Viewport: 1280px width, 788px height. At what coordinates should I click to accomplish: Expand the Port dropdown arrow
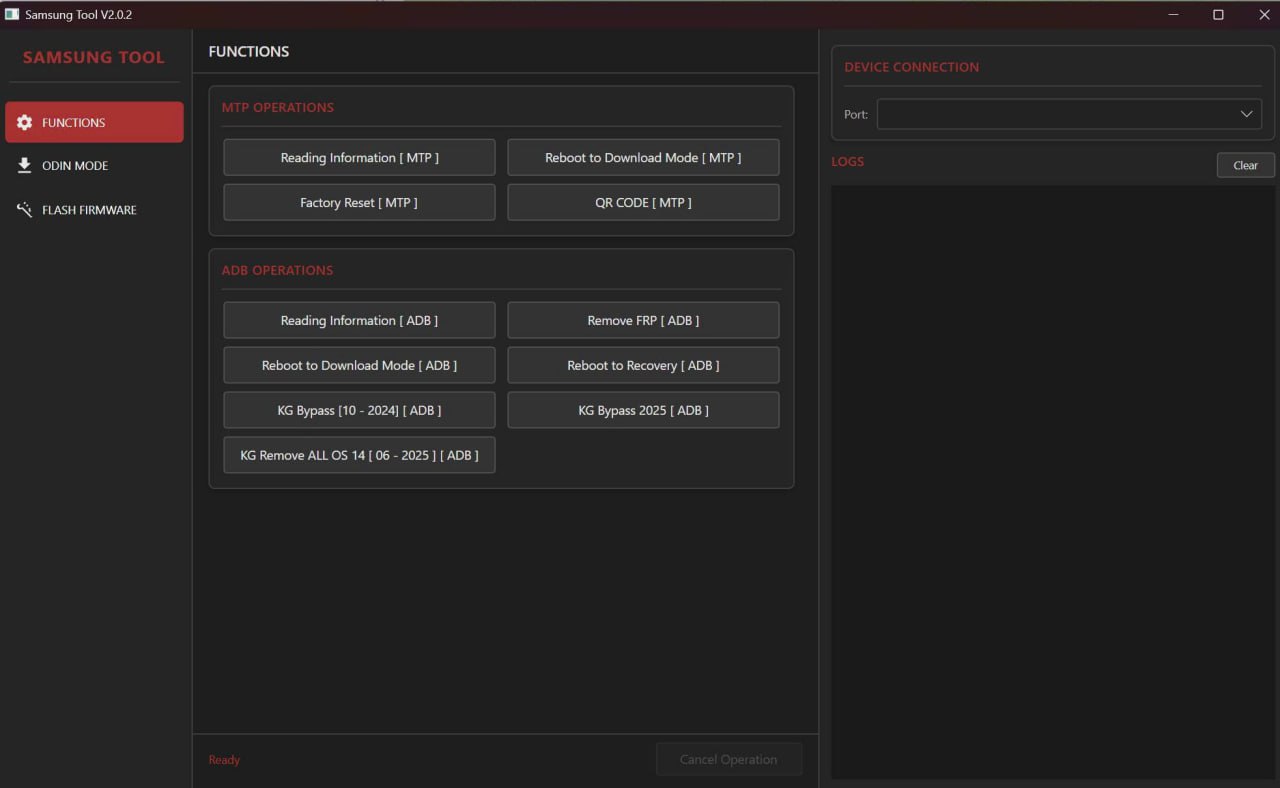pos(1246,114)
